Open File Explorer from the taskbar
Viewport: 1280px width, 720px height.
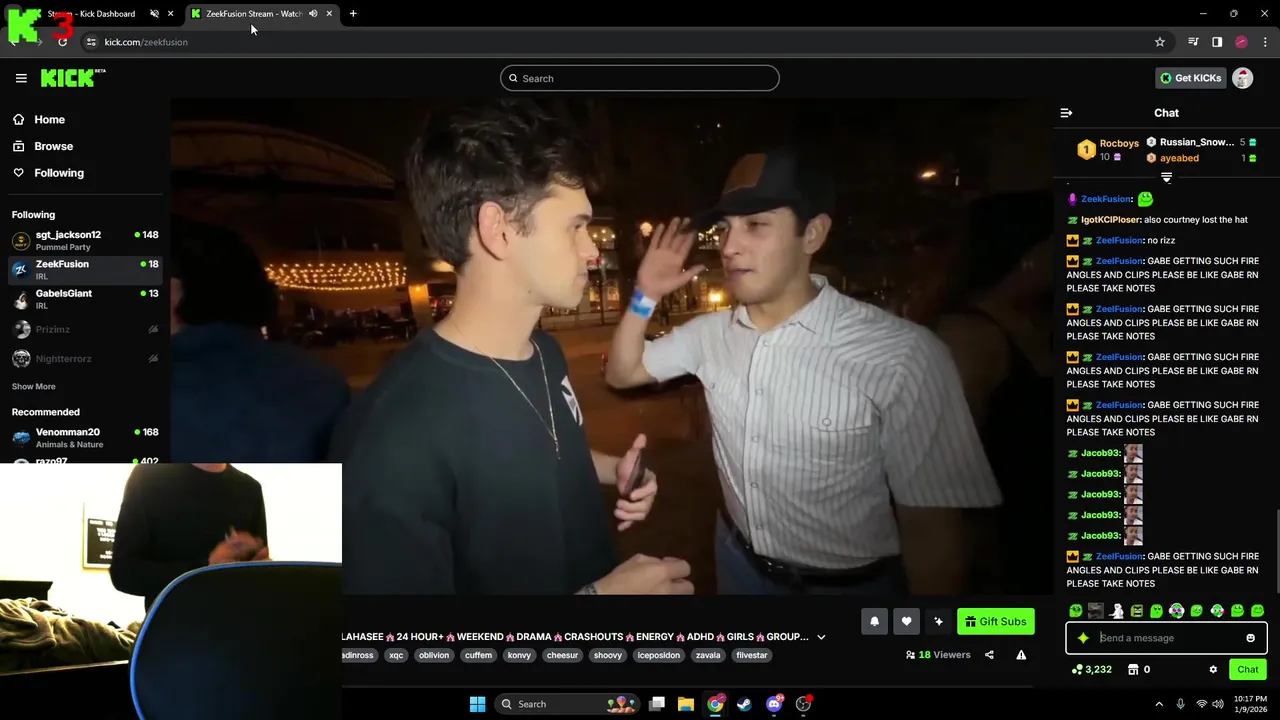click(x=686, y=704)
